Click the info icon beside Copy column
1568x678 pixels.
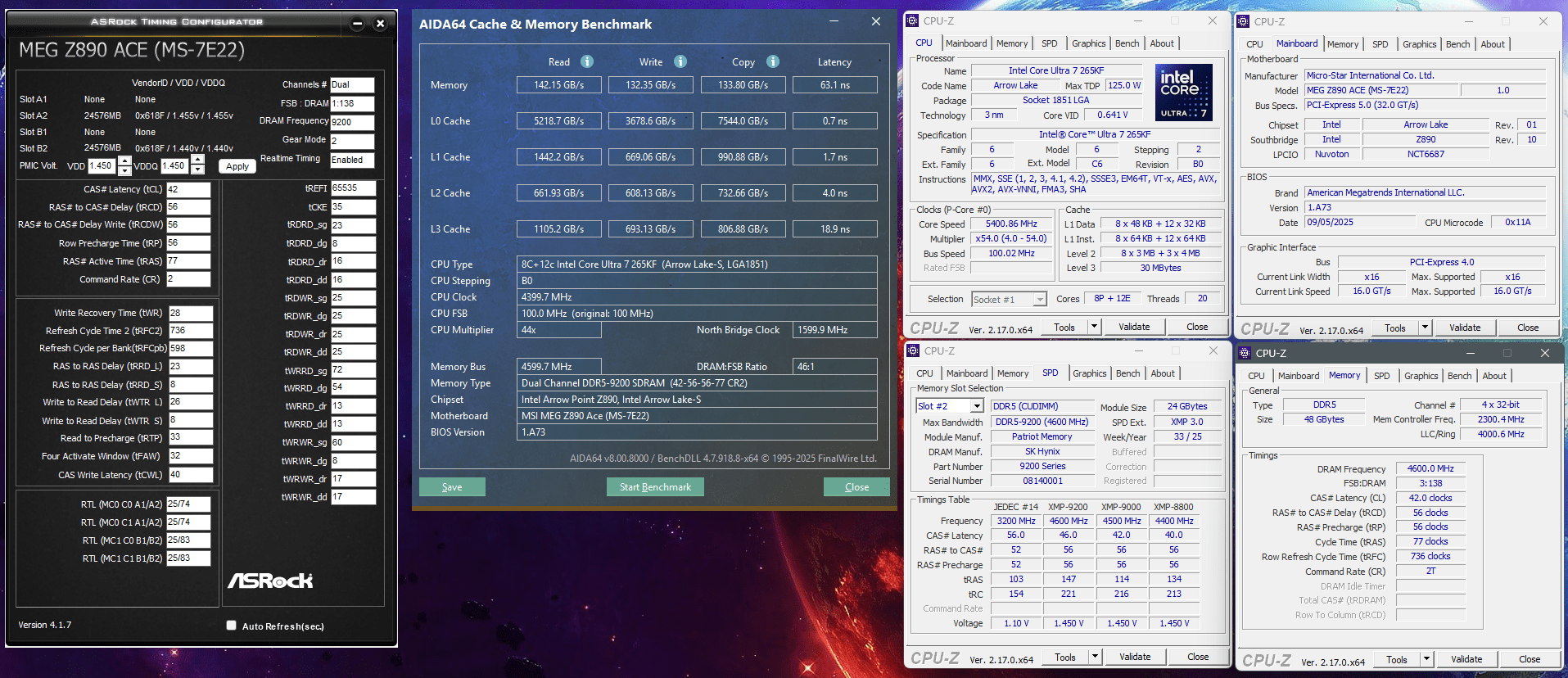773,61
